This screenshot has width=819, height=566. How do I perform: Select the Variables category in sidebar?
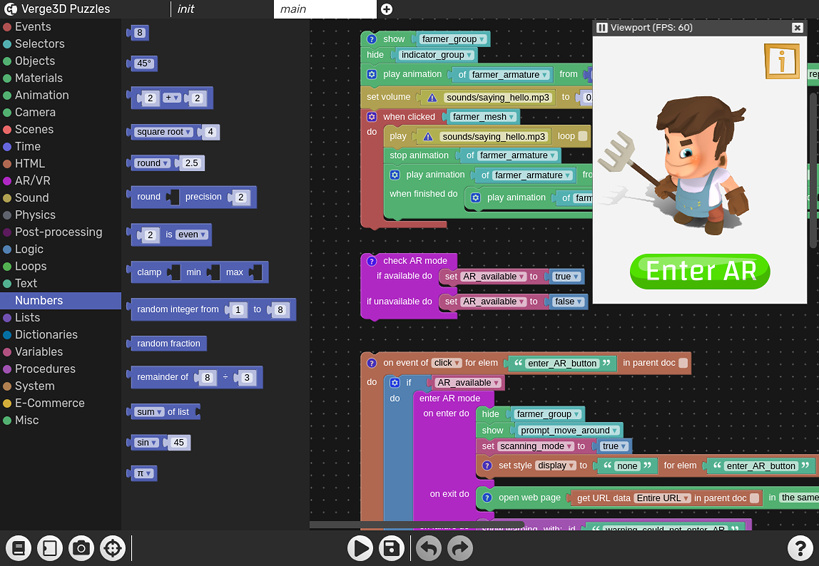[39, 351]
